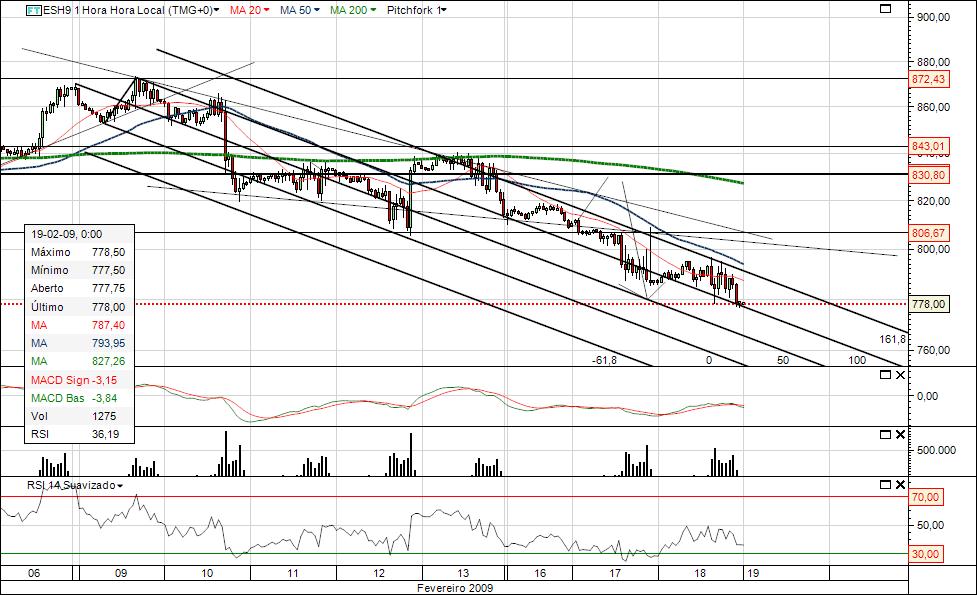The image size is (977, 595).
Task: Click the RSI 36,19 row
Action: click(79, 434)
